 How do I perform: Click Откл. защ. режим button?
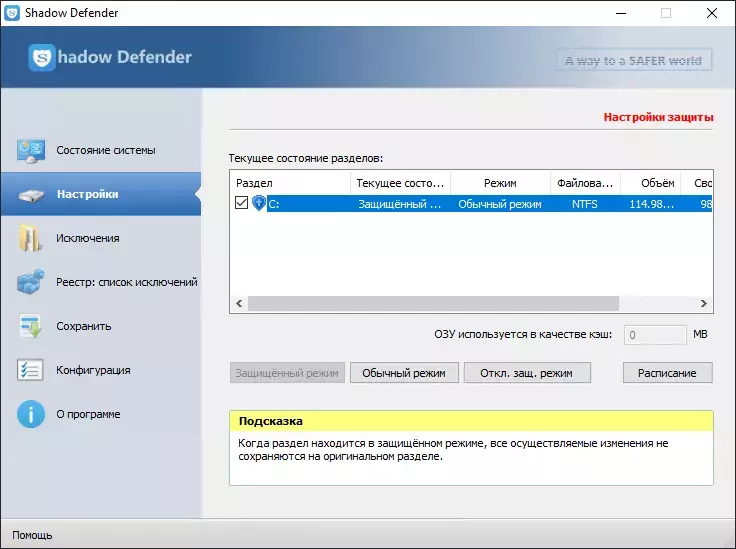(527, 373)
